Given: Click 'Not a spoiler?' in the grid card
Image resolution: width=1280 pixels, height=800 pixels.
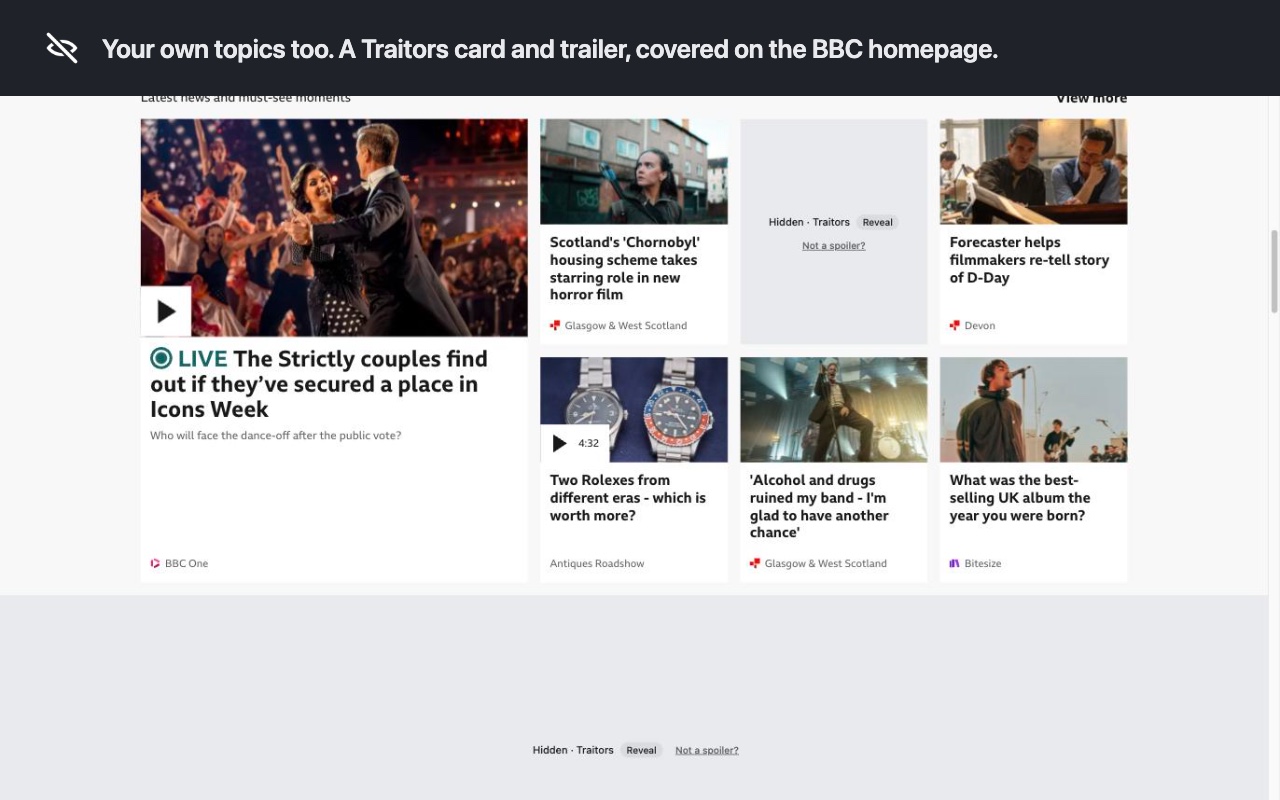Looking at the screenshot, I should tap(833, 246).
